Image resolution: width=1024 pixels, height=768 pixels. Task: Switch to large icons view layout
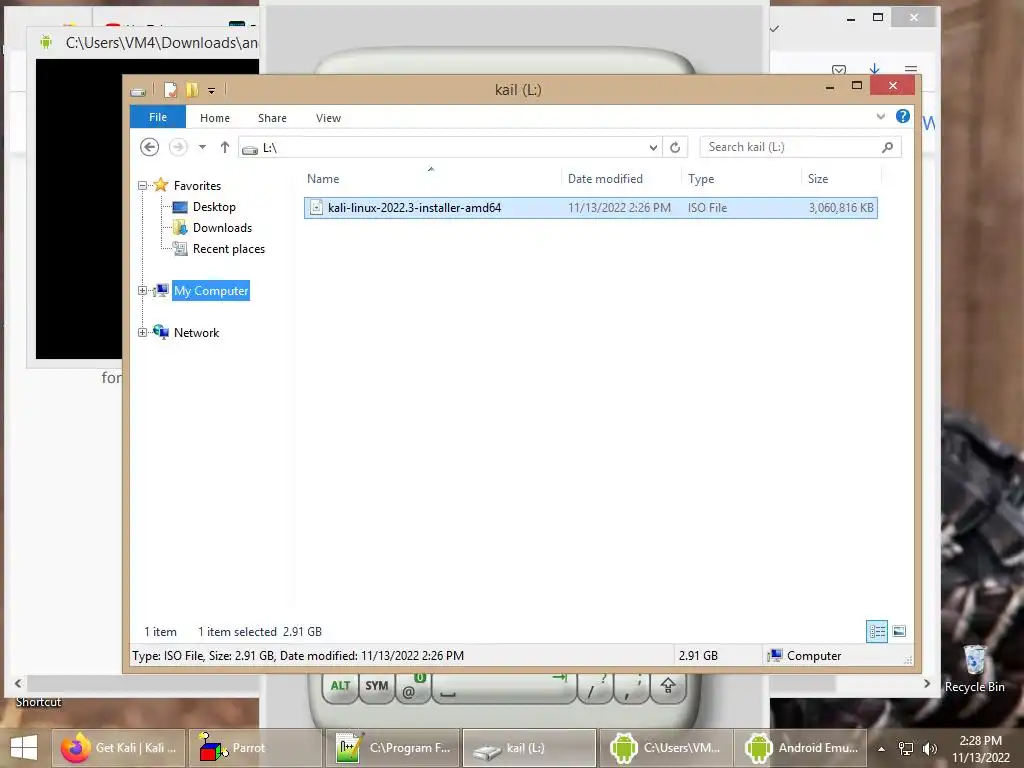899,632
